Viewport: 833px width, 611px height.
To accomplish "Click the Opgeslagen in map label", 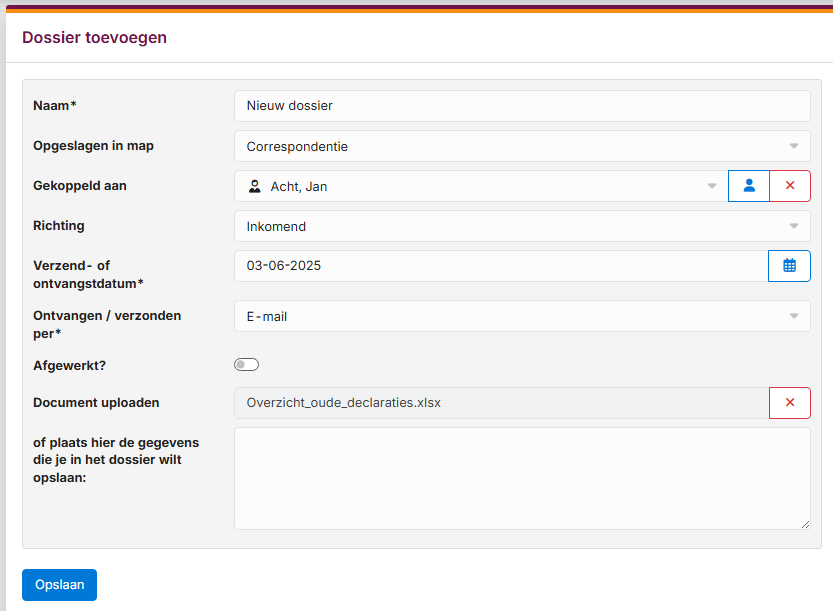I will coord(94,146).
